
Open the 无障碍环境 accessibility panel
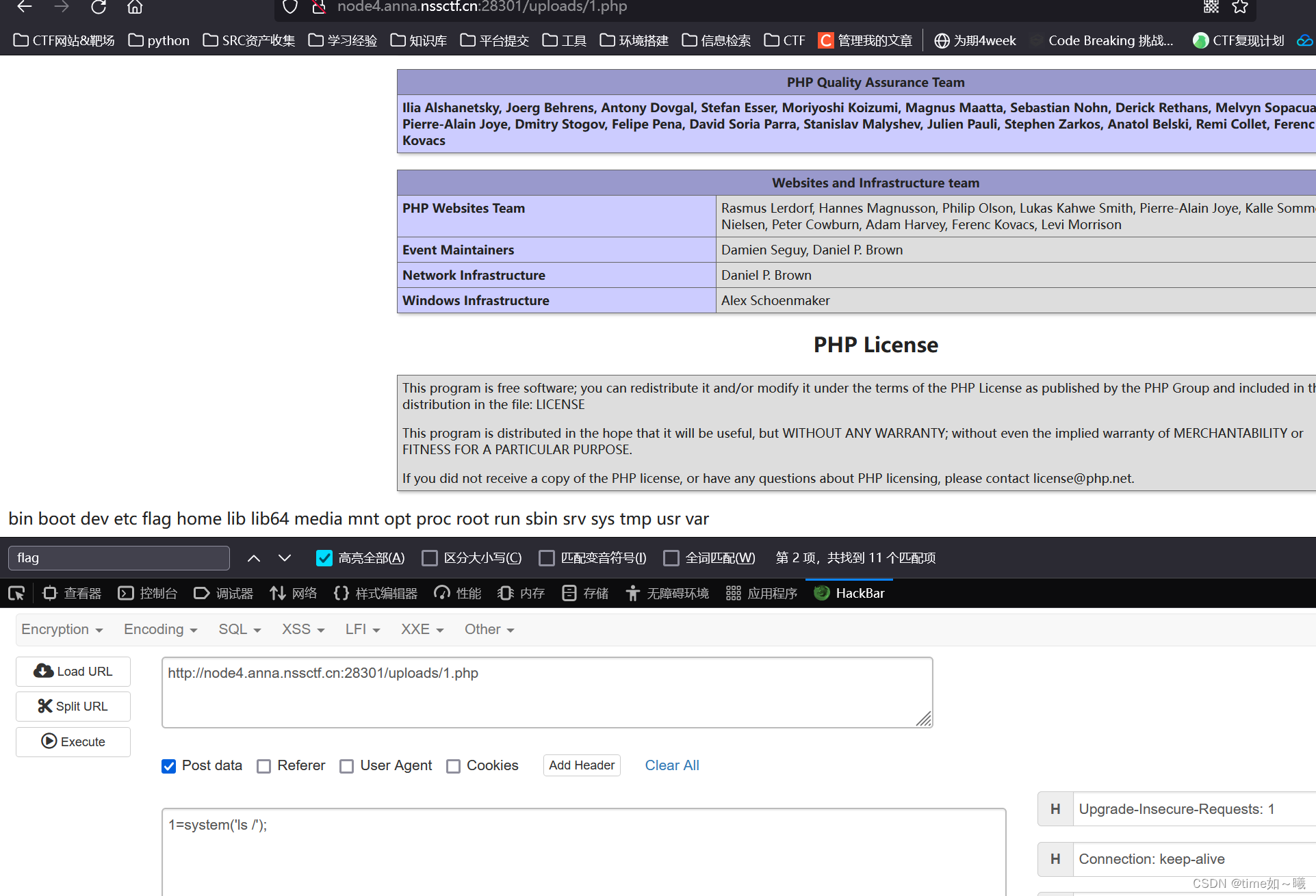pyautogui.click(x=667, y=593)
